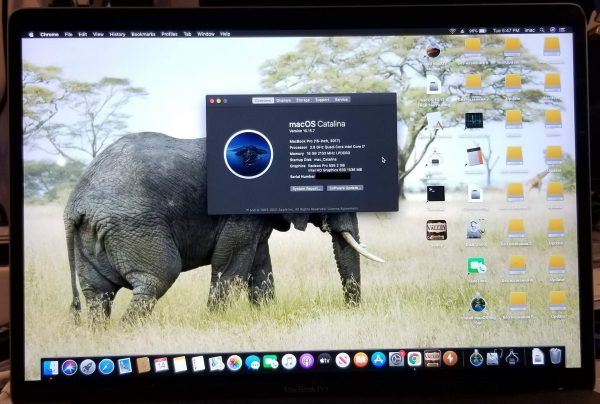Open the Service tab
The height and width of the screenshot is (404, 600).
[341, 100]
